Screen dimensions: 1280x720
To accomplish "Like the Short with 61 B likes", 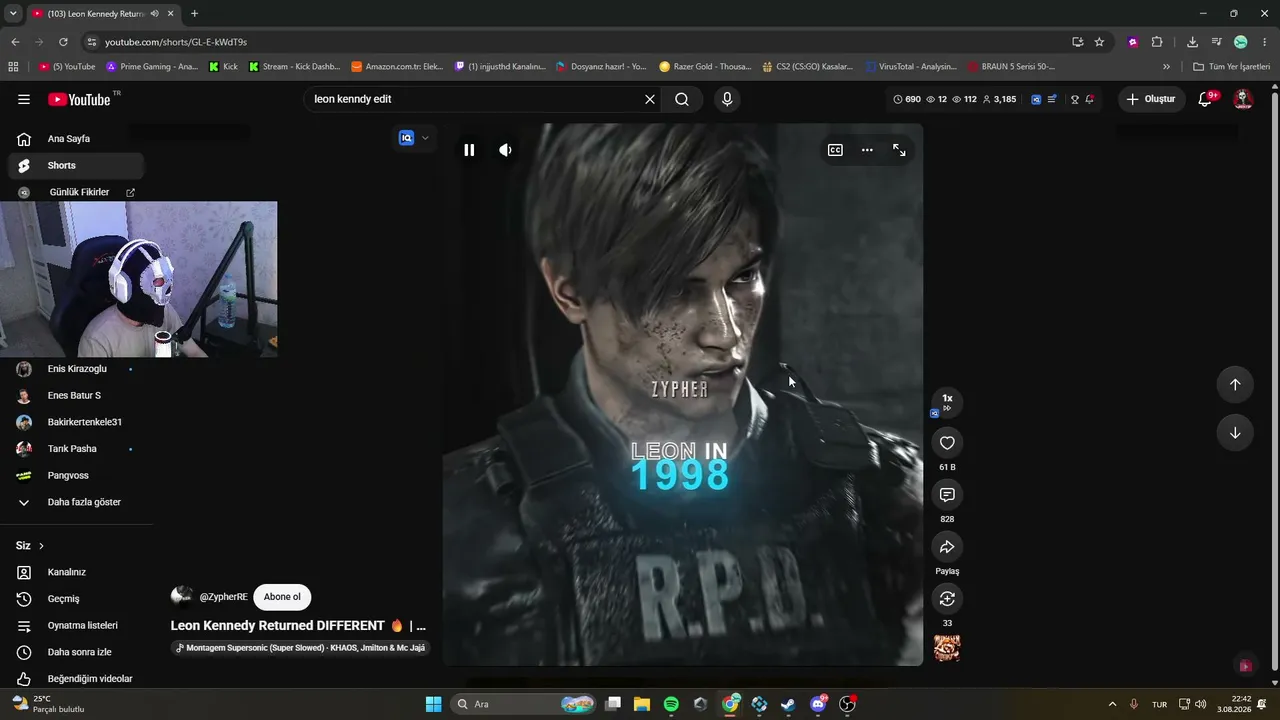I will click(947, 443).
